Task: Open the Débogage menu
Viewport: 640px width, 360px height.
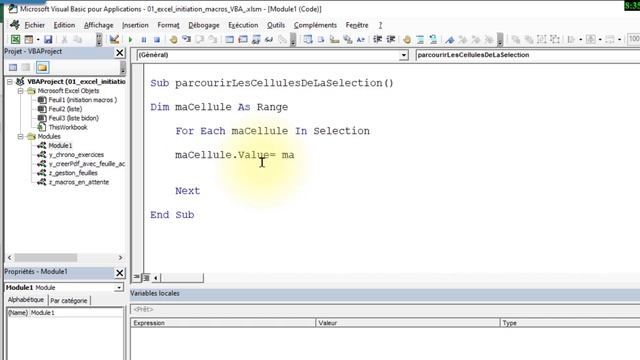Action: tap(204, 25)
